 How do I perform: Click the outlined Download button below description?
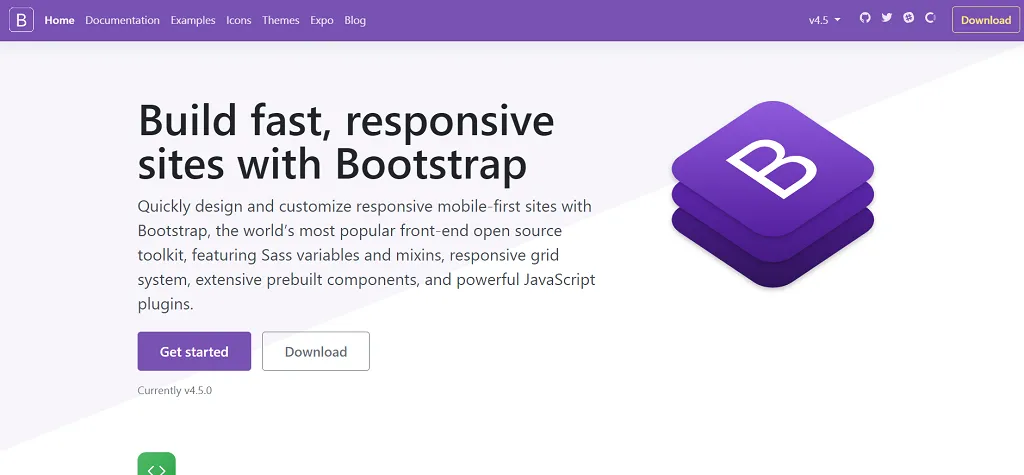coord(316,352)
